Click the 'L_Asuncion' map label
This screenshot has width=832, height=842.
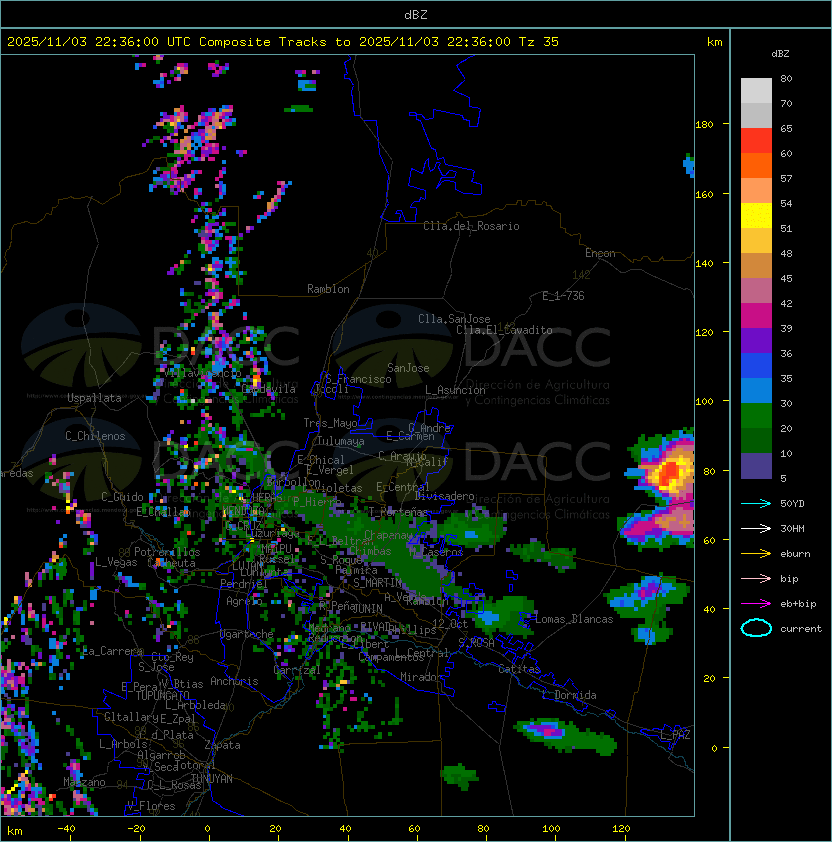tap(455, 390)
